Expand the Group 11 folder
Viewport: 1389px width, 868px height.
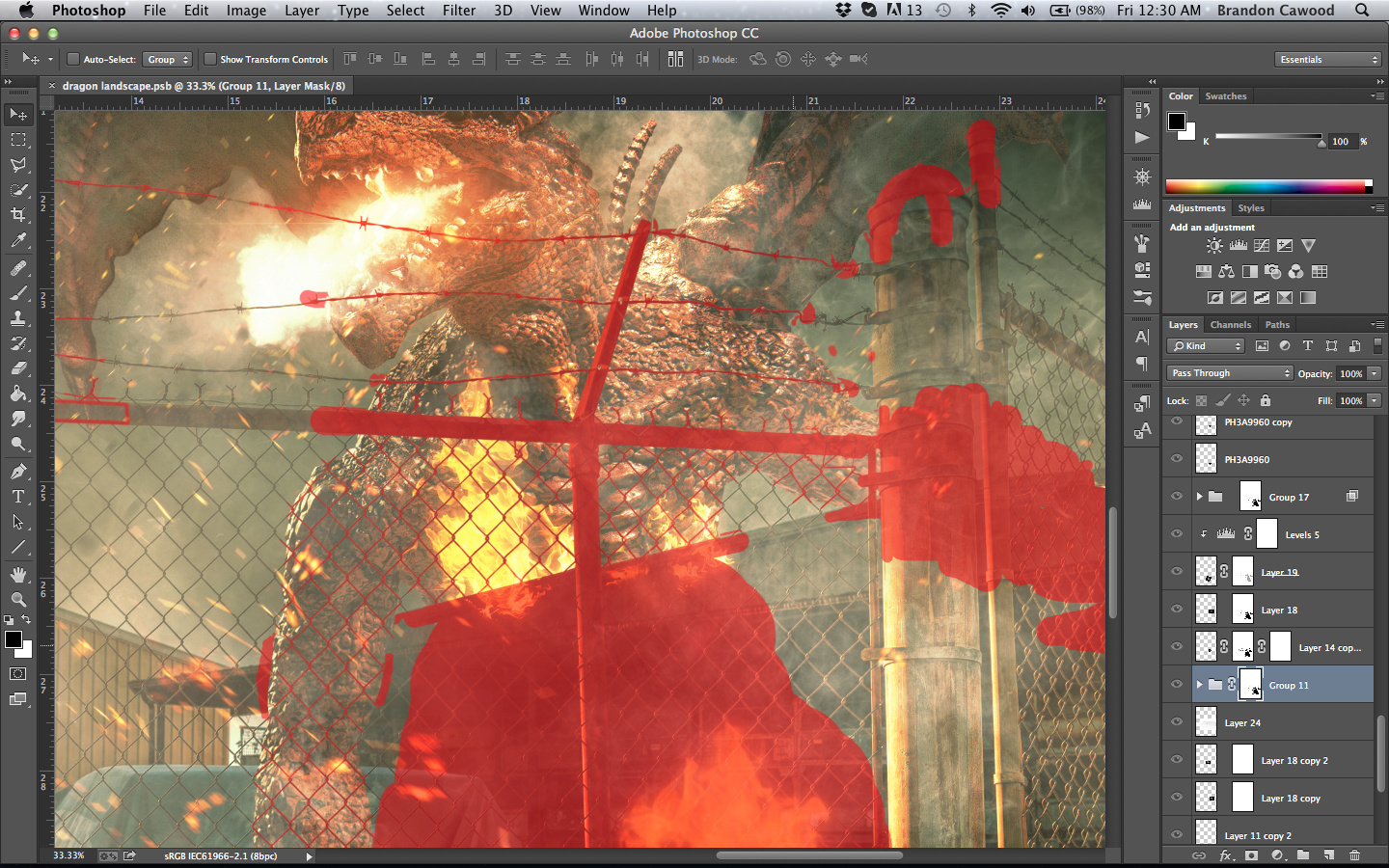(1199, 685)
